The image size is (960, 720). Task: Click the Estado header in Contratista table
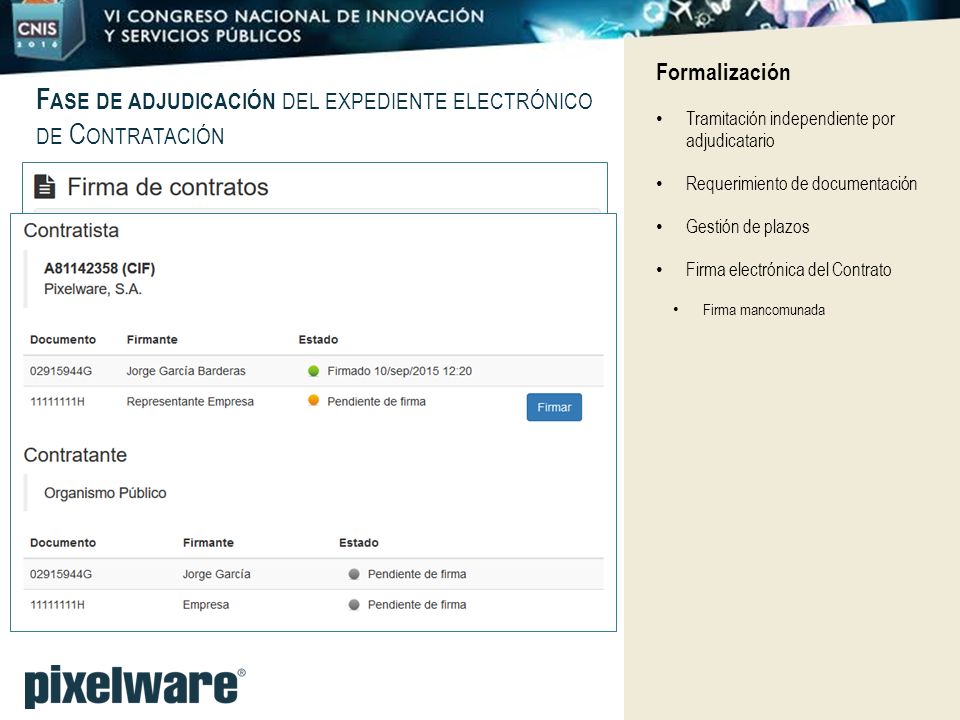[318, 340]
